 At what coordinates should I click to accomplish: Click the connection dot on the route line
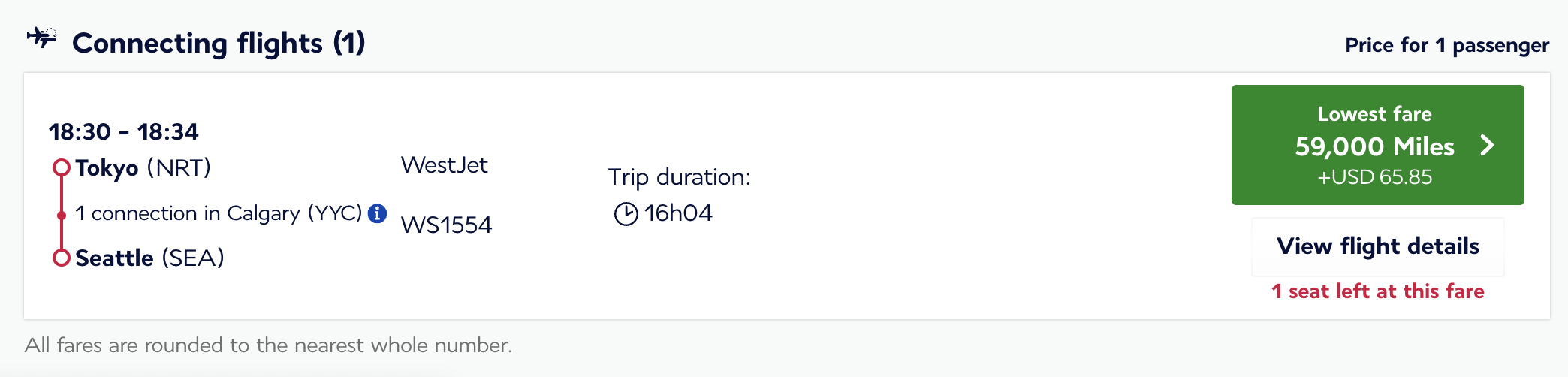pos(62,216)
